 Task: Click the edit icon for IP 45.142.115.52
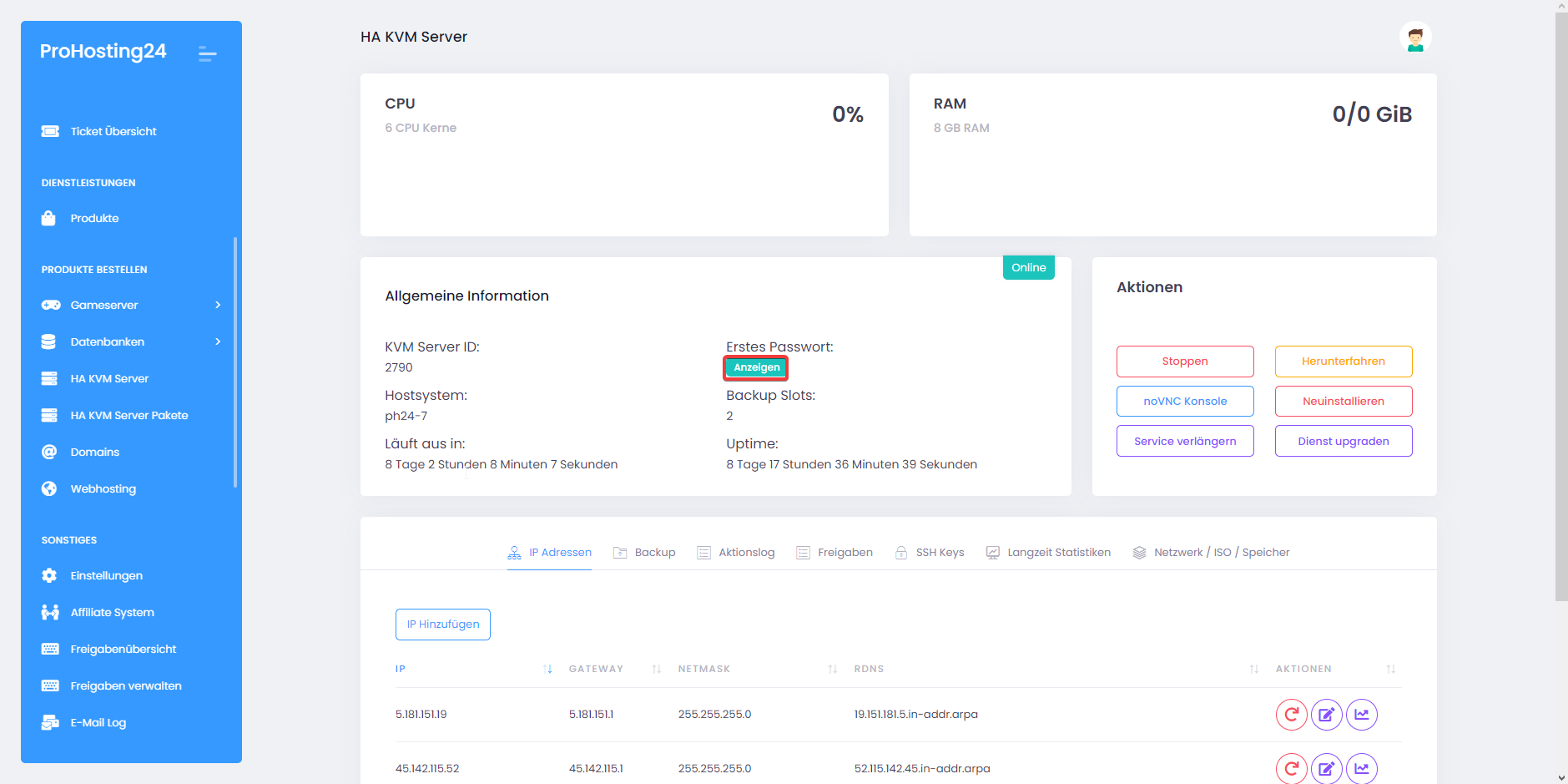click(1326, 768)
